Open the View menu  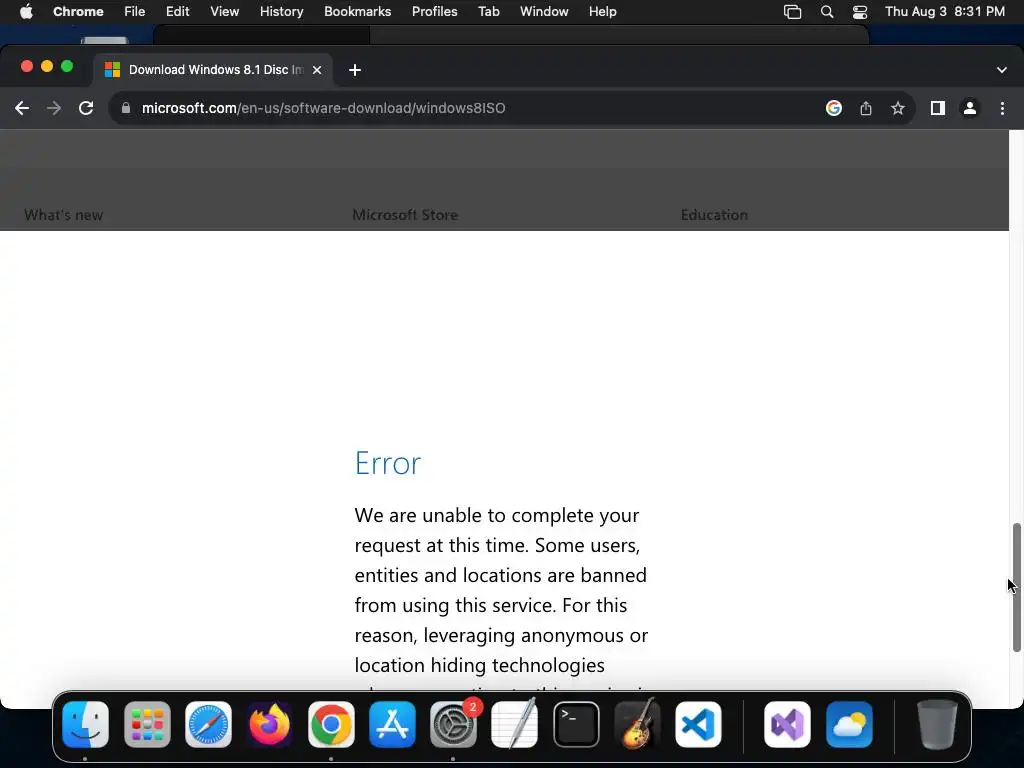tap(224, 11)
